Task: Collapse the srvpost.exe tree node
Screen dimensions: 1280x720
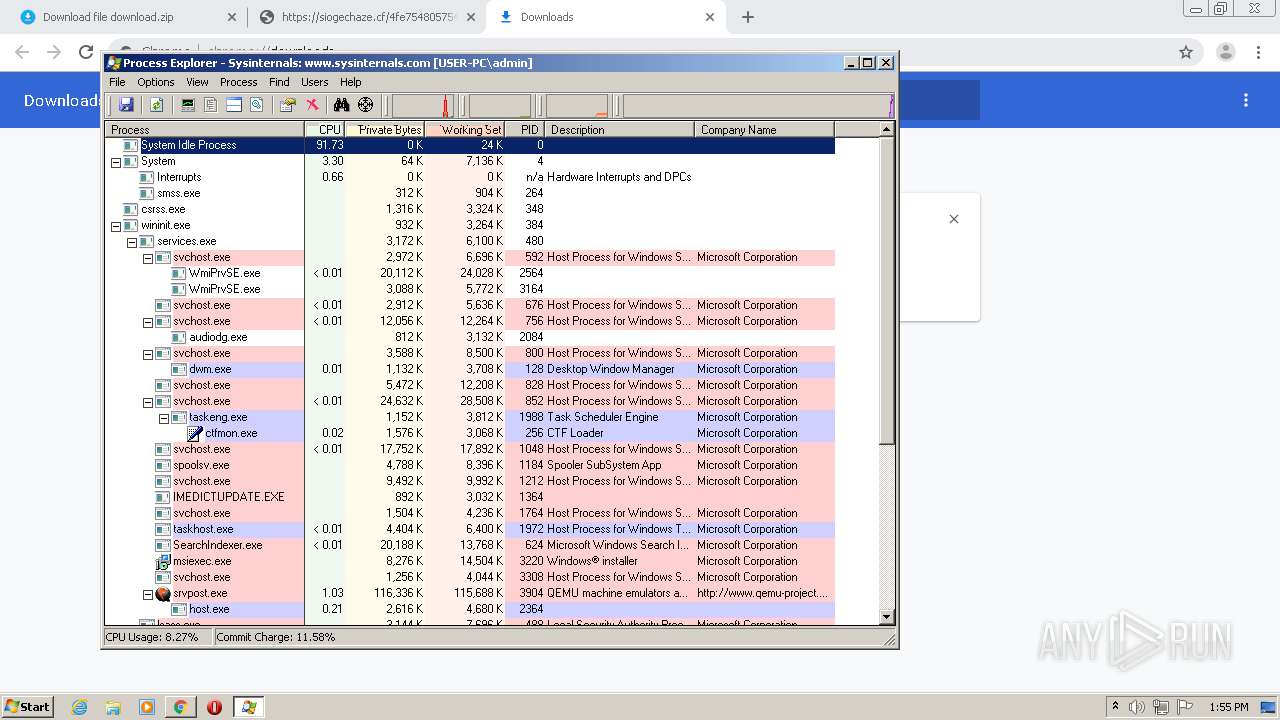Action: tap(148, 593)
